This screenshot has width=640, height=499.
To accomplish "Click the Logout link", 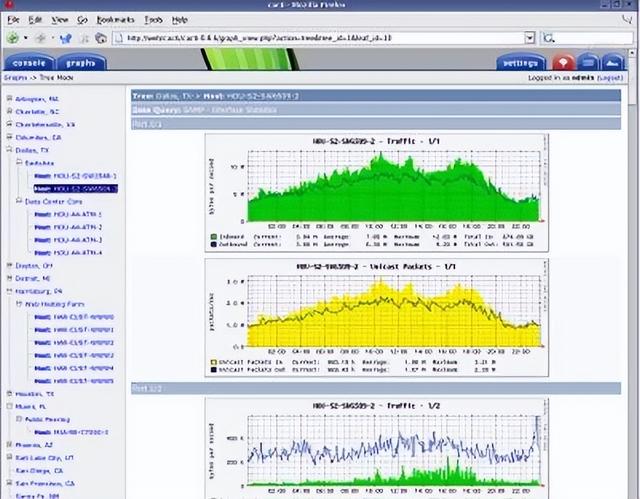I will 610,77.
